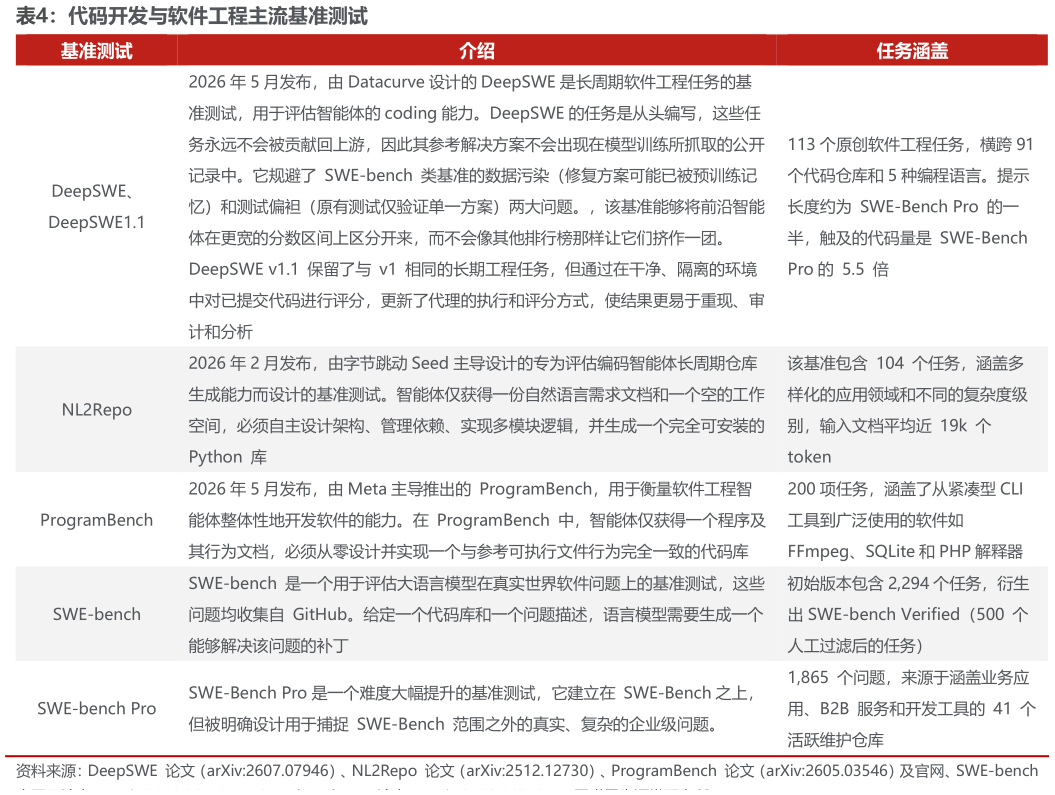The width and height of the screenshot is (1055, 795).
Task: Click the text FFmpeg、SQLite 和 PHP 解释器
Action: [905, 552]
